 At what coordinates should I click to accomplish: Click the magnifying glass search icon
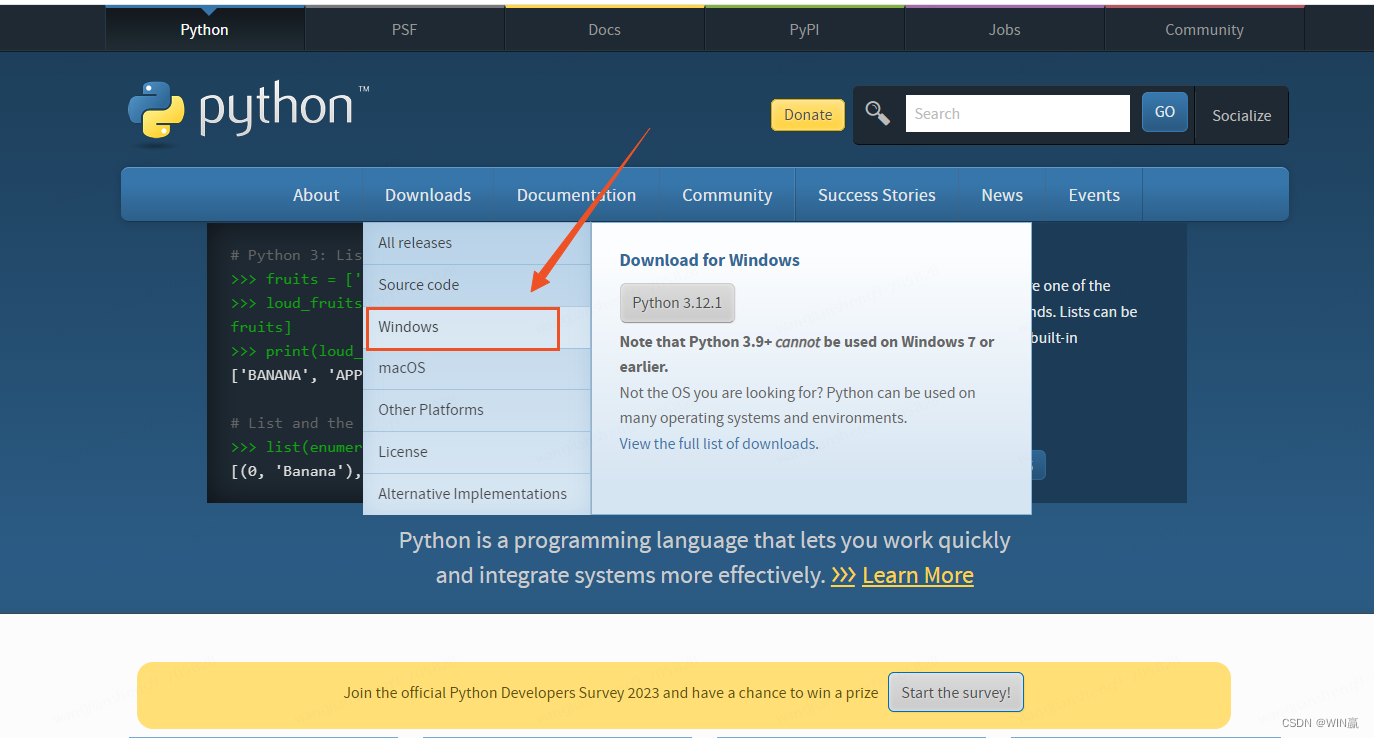point(877,113)
